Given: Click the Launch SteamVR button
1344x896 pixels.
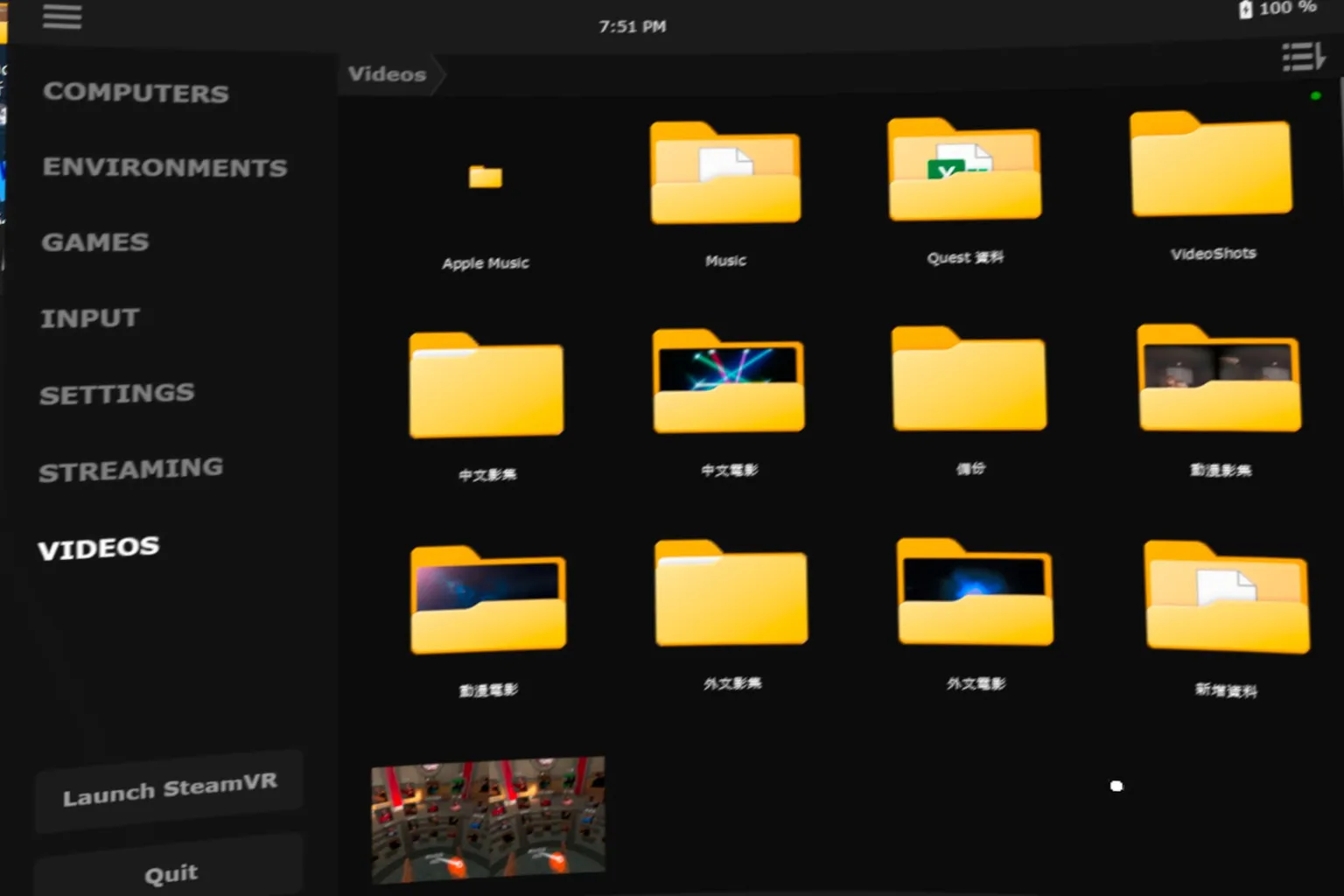Looking at the screenshot, I should click(169, 790).
